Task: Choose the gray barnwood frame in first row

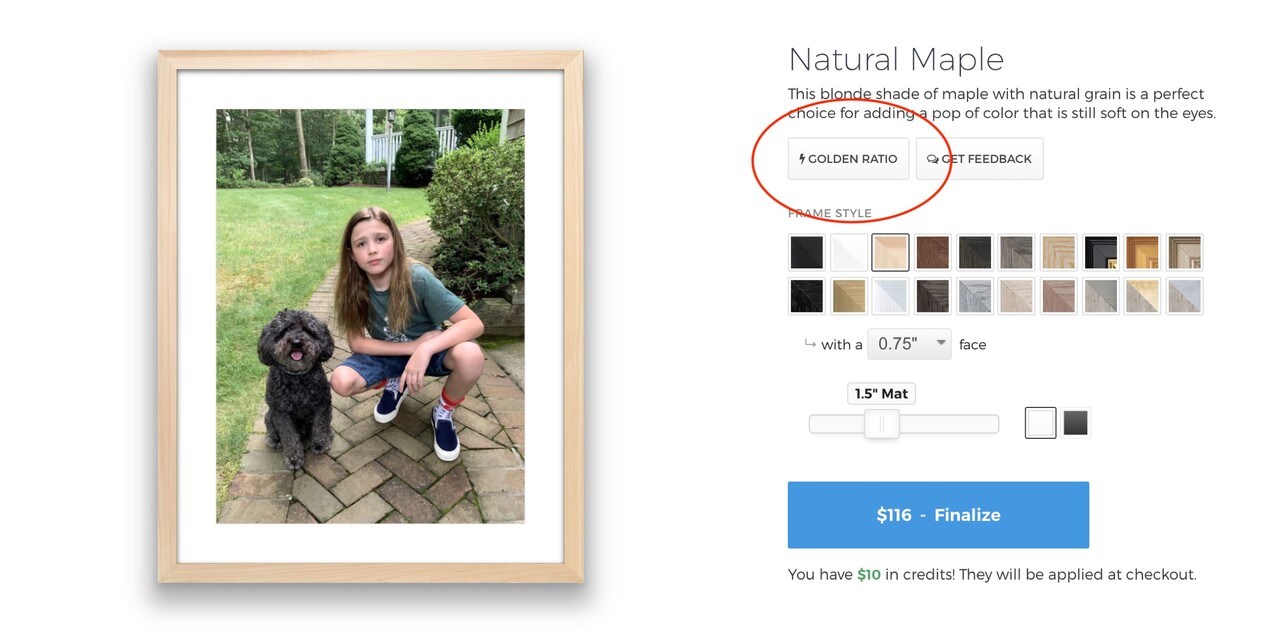Action: tap(1016, 252)
